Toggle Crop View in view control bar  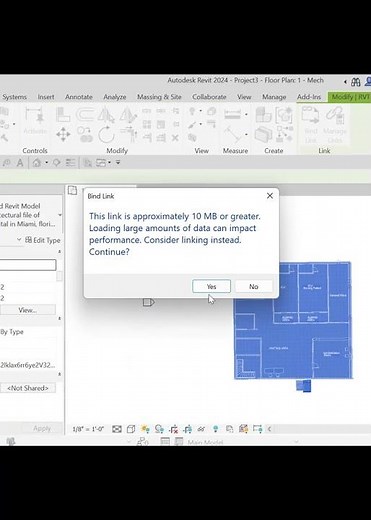pyautogui.click(x=174, y=429)
